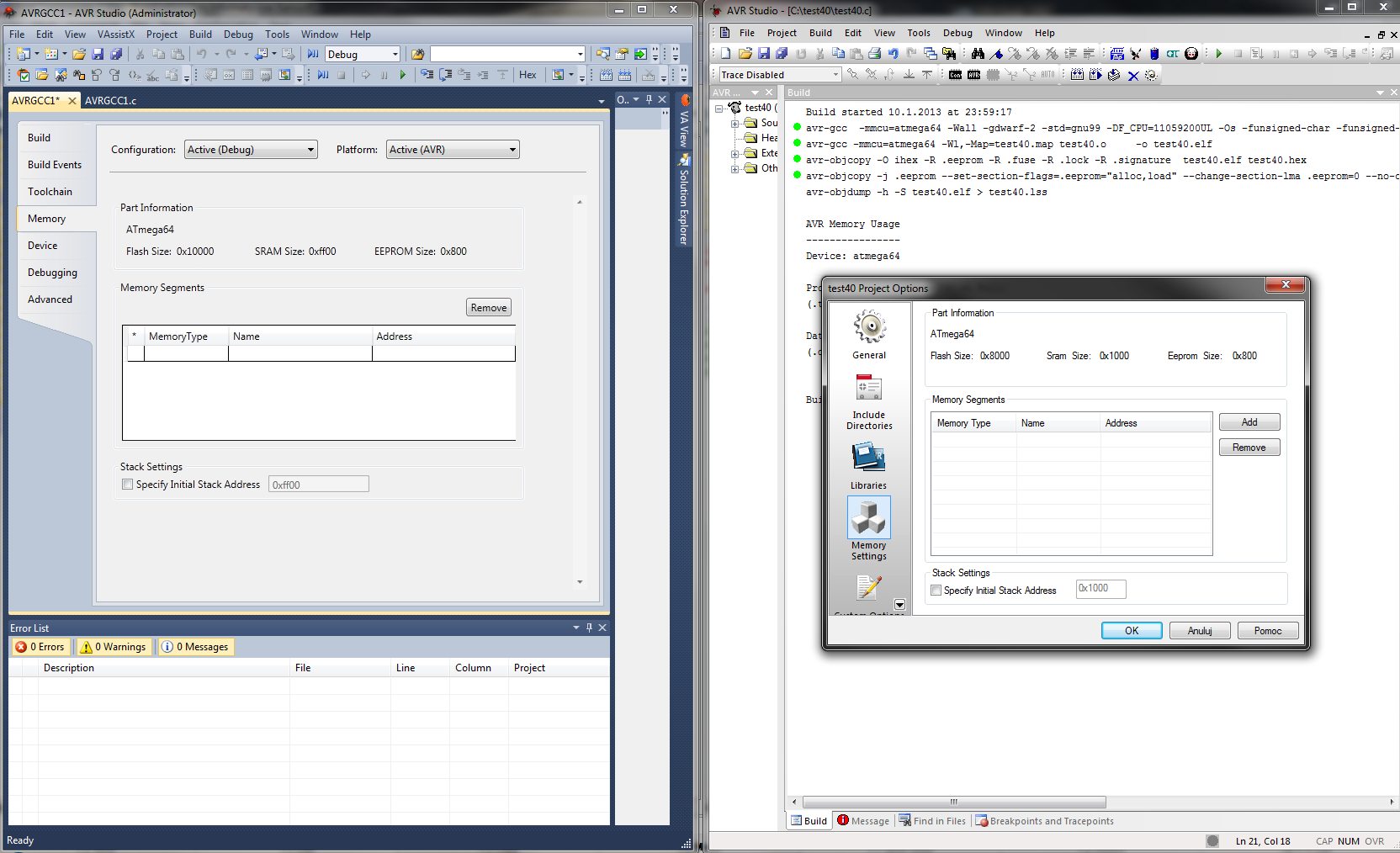Screen dimensions: 1400x853
Task: Open Configuration Active (Debug) dropdown
Action: pos(251,150)
